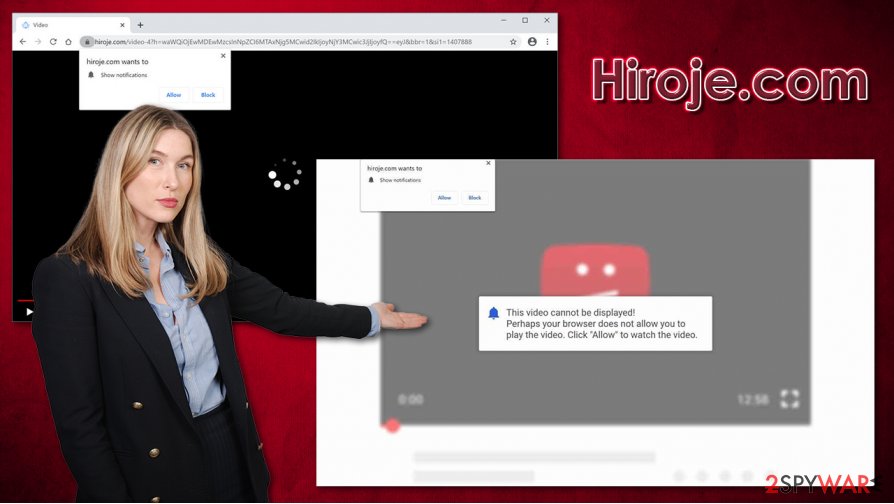This screenshot has height=504, width=894.
Task: Click the browser forward arrow
Action: 38,42
